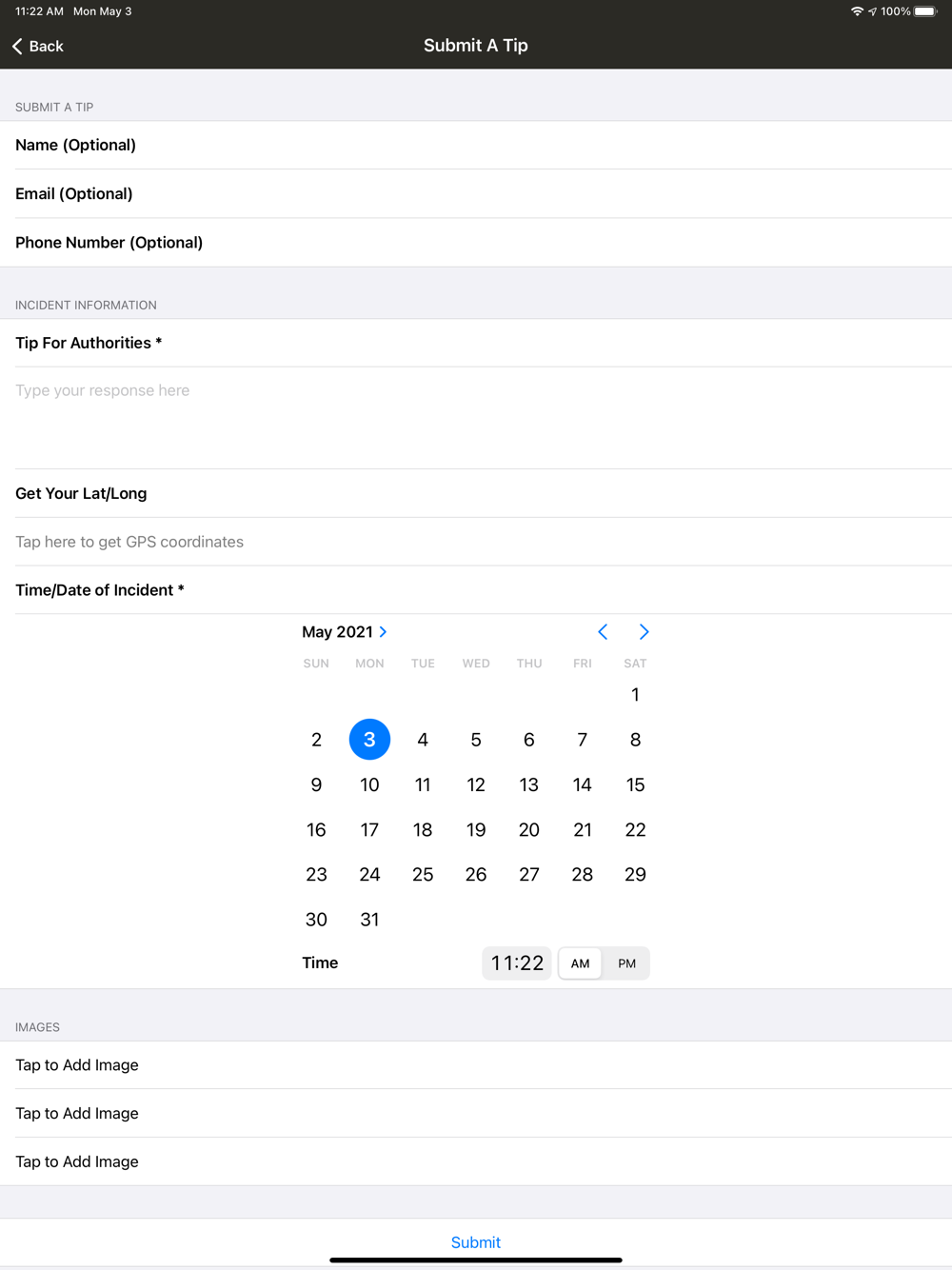The image size is (952, 1270).
Task: Pick May 30 in the calendar
Action: coord(316,920)
